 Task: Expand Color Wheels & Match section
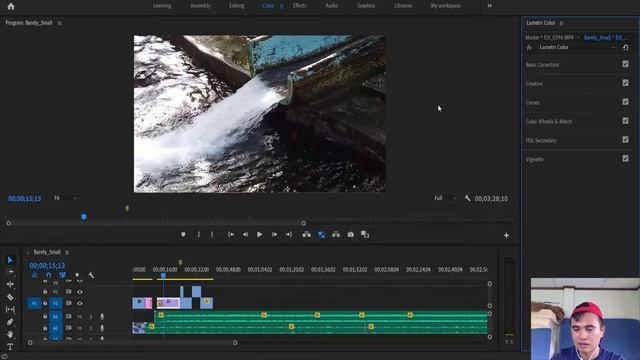coord(549,121)
